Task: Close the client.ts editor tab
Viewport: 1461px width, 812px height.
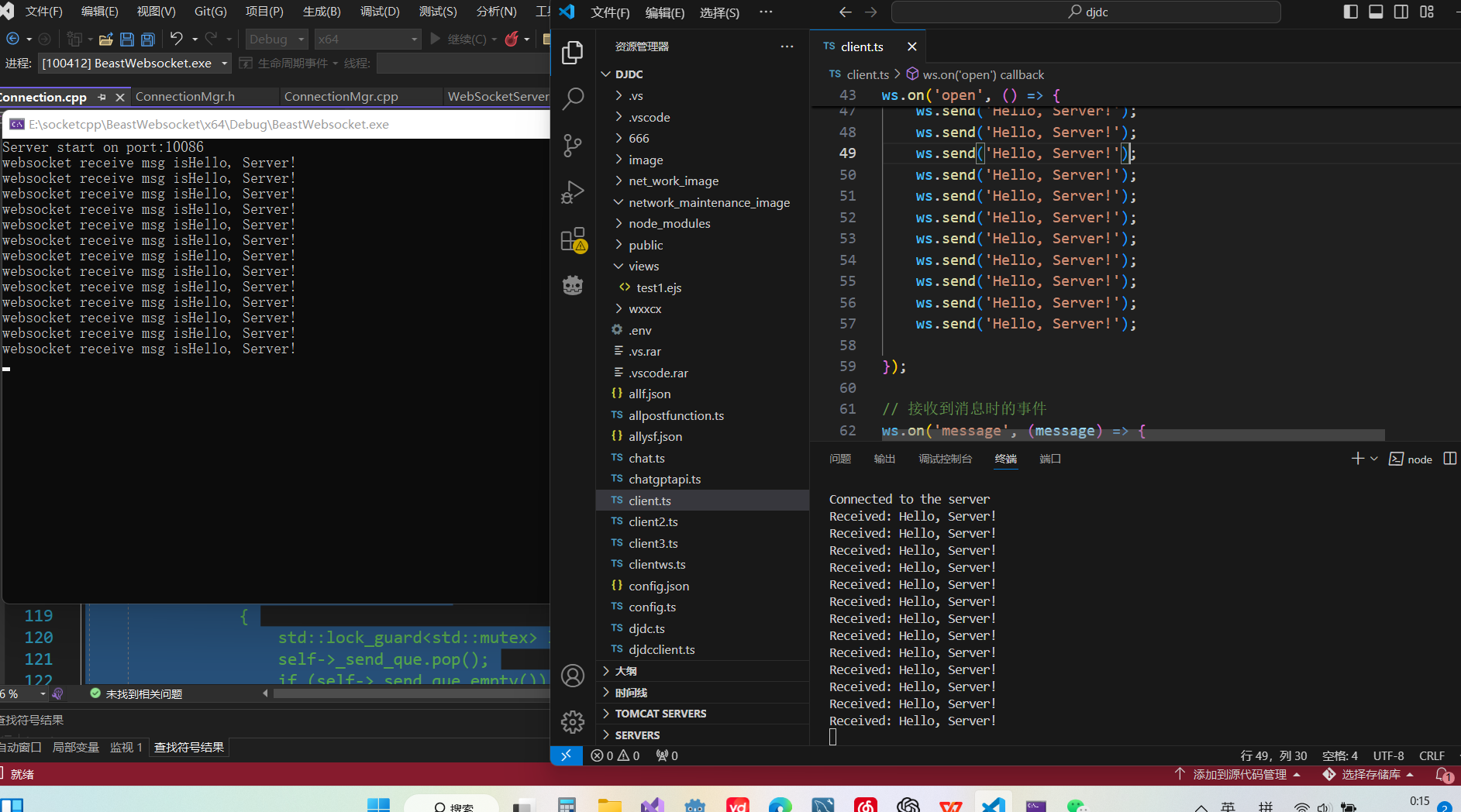Action: pyautogui.click(x=912, y=46)
